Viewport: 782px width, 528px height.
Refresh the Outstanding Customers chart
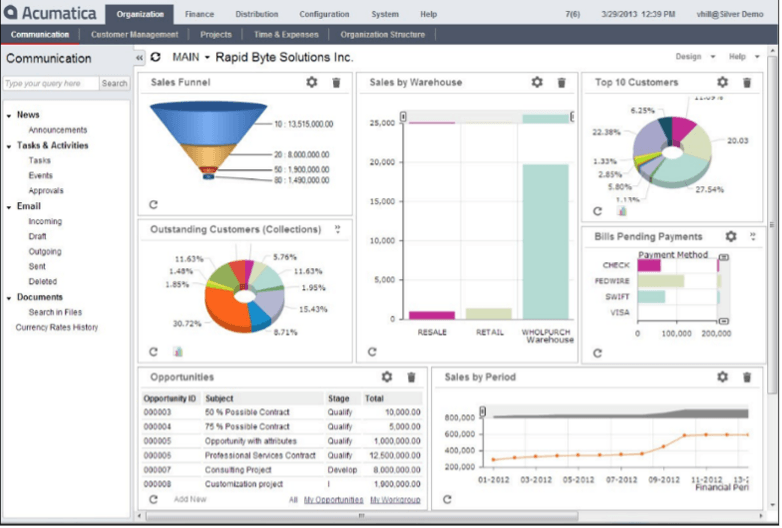point(154,352)
